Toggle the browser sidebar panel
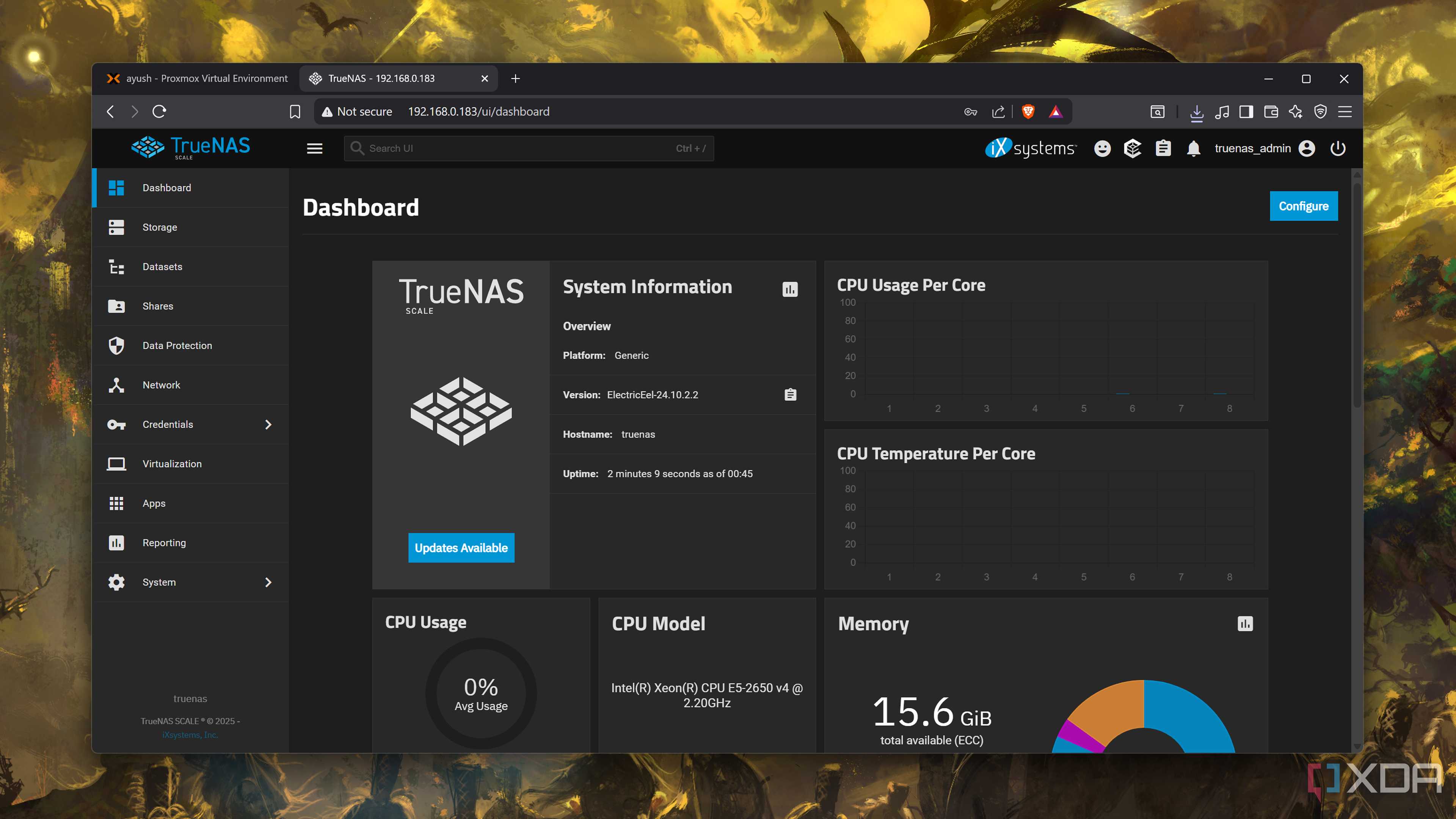The height and width of the screenshot is (819, 1456). (1246, 111)
